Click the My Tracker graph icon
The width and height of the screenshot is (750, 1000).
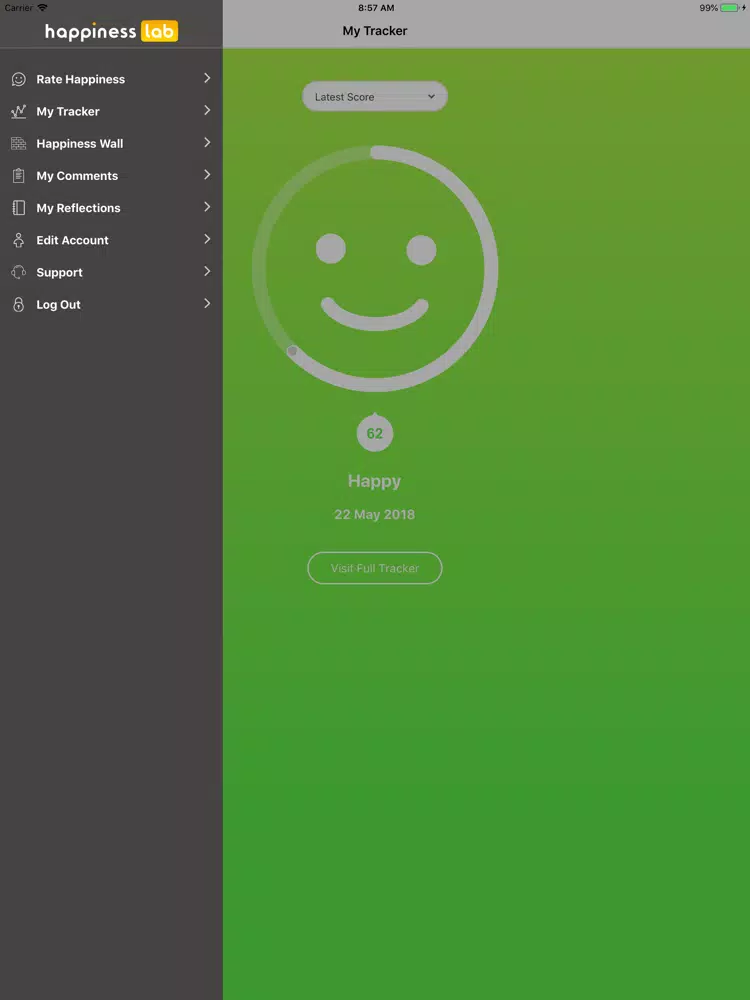point(18,112)
